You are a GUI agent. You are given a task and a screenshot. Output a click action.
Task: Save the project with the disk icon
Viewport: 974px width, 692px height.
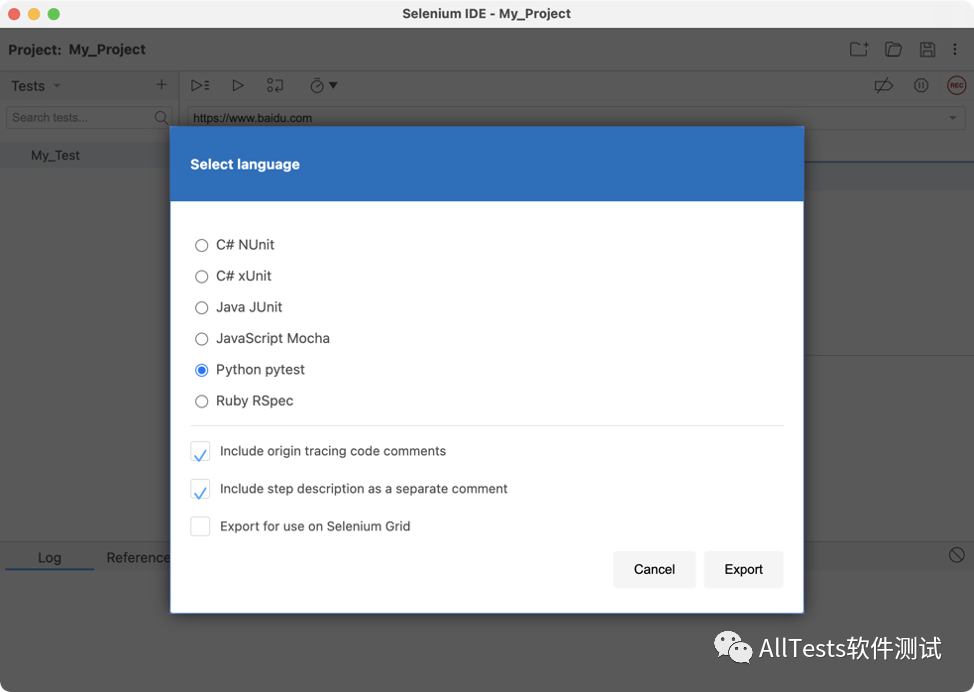click(x=927, y=49)
